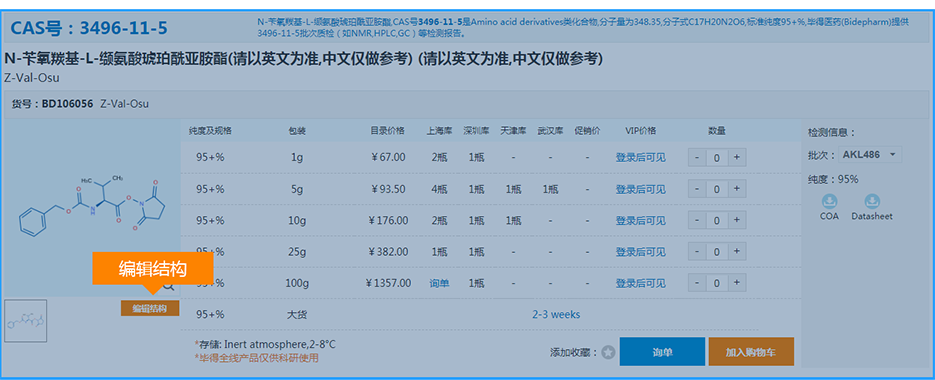Open the batch AKL486 dropdown
The width and height of the screenshot is (935, 380).
870,155
